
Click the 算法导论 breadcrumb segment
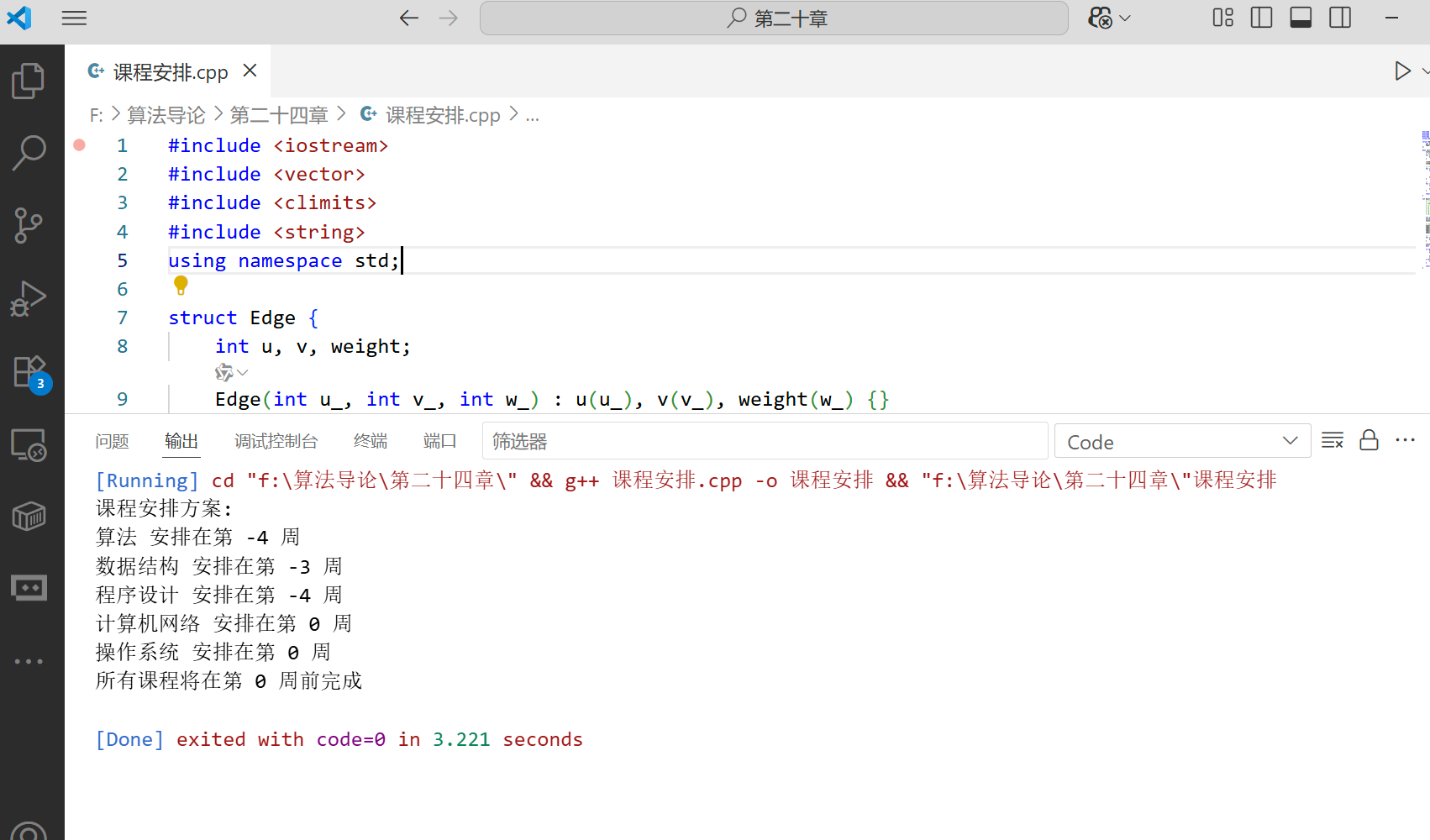tap(166, 115)
